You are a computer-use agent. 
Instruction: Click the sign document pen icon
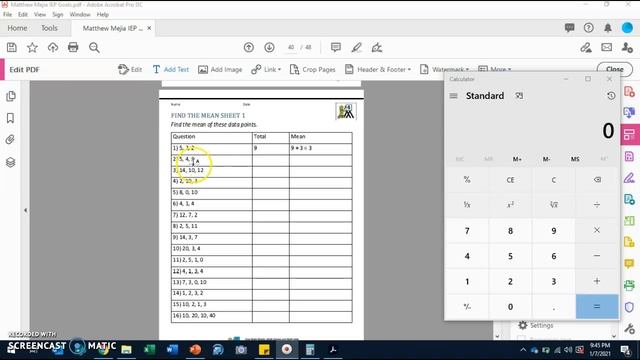[x=377, y=47]
